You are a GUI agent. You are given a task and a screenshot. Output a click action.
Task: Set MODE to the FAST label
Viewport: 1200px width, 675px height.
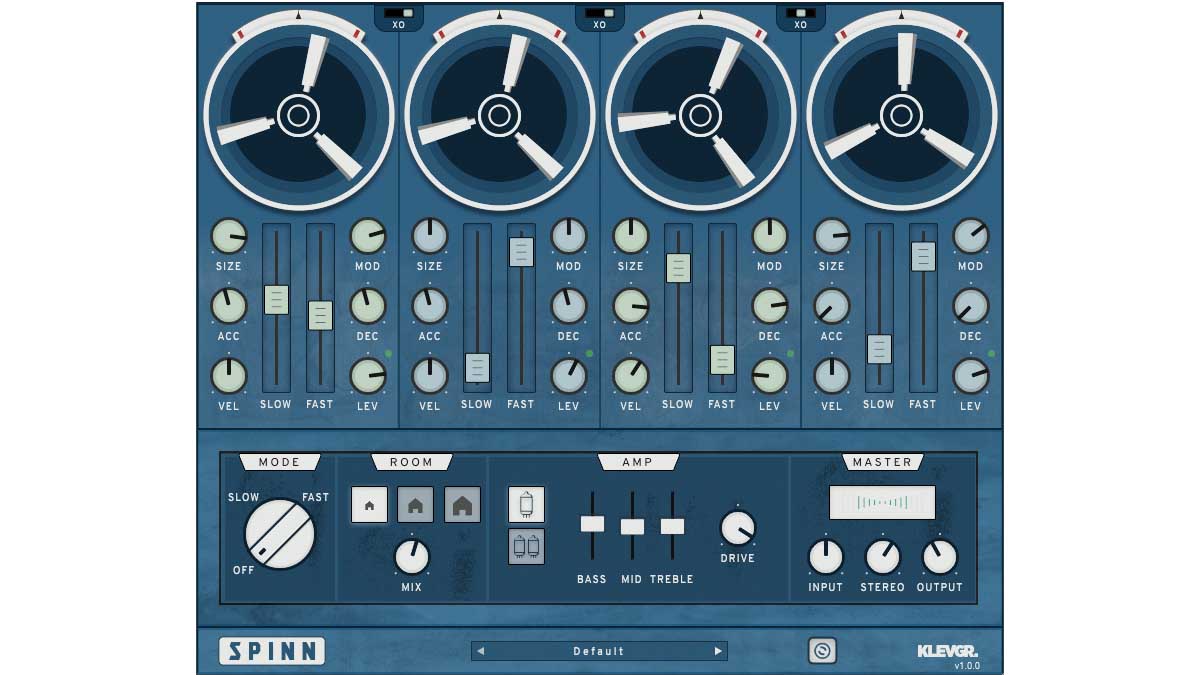coord(316,497)
